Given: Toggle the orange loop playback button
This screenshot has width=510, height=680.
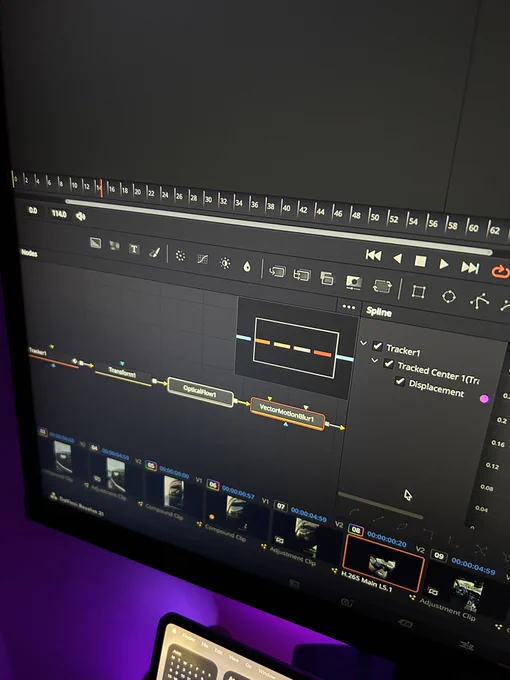Looking at the screenshot, I should point(500,271).
